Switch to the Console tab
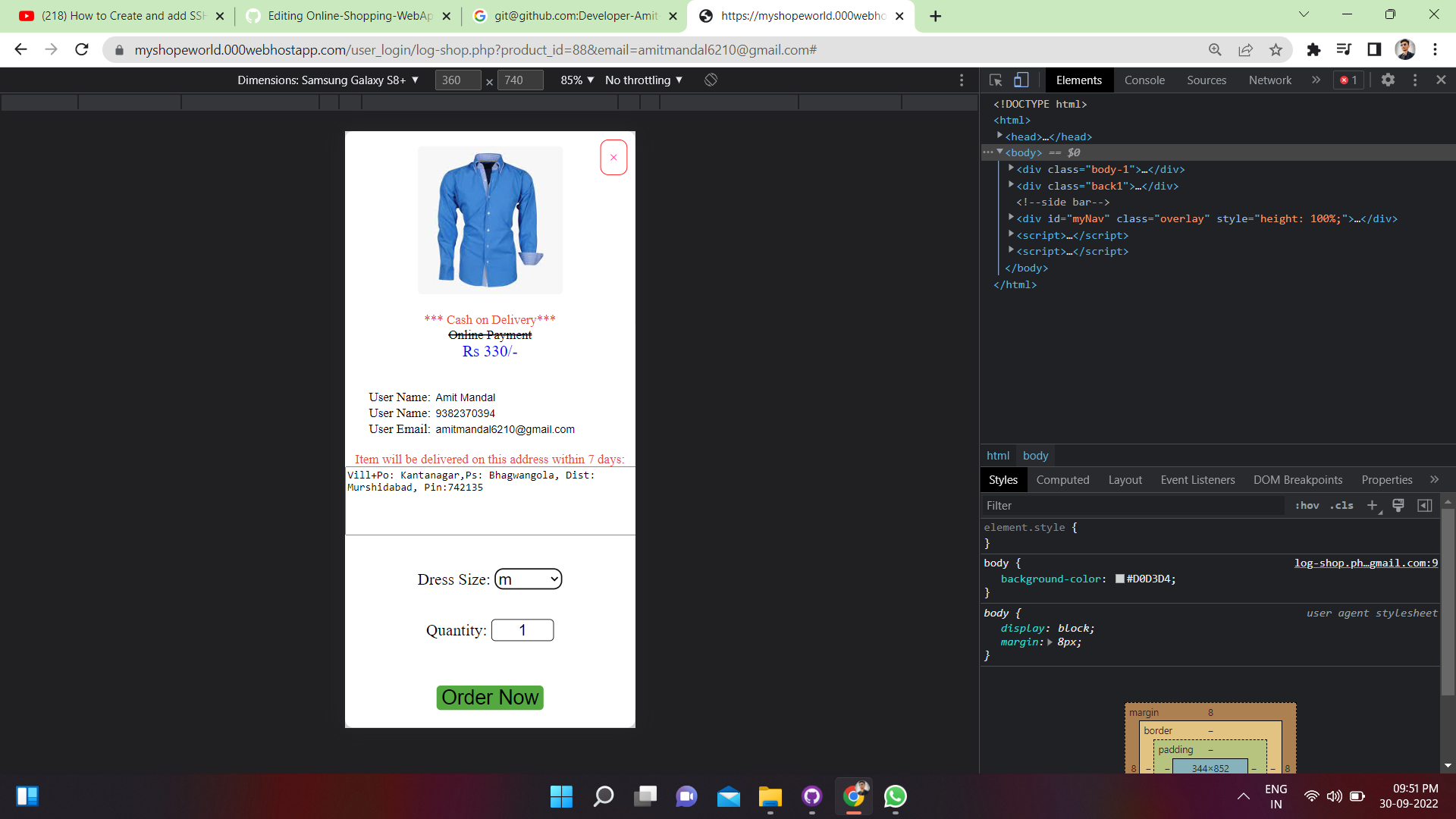The image size is (1456, 819). tap(1144, 80)
